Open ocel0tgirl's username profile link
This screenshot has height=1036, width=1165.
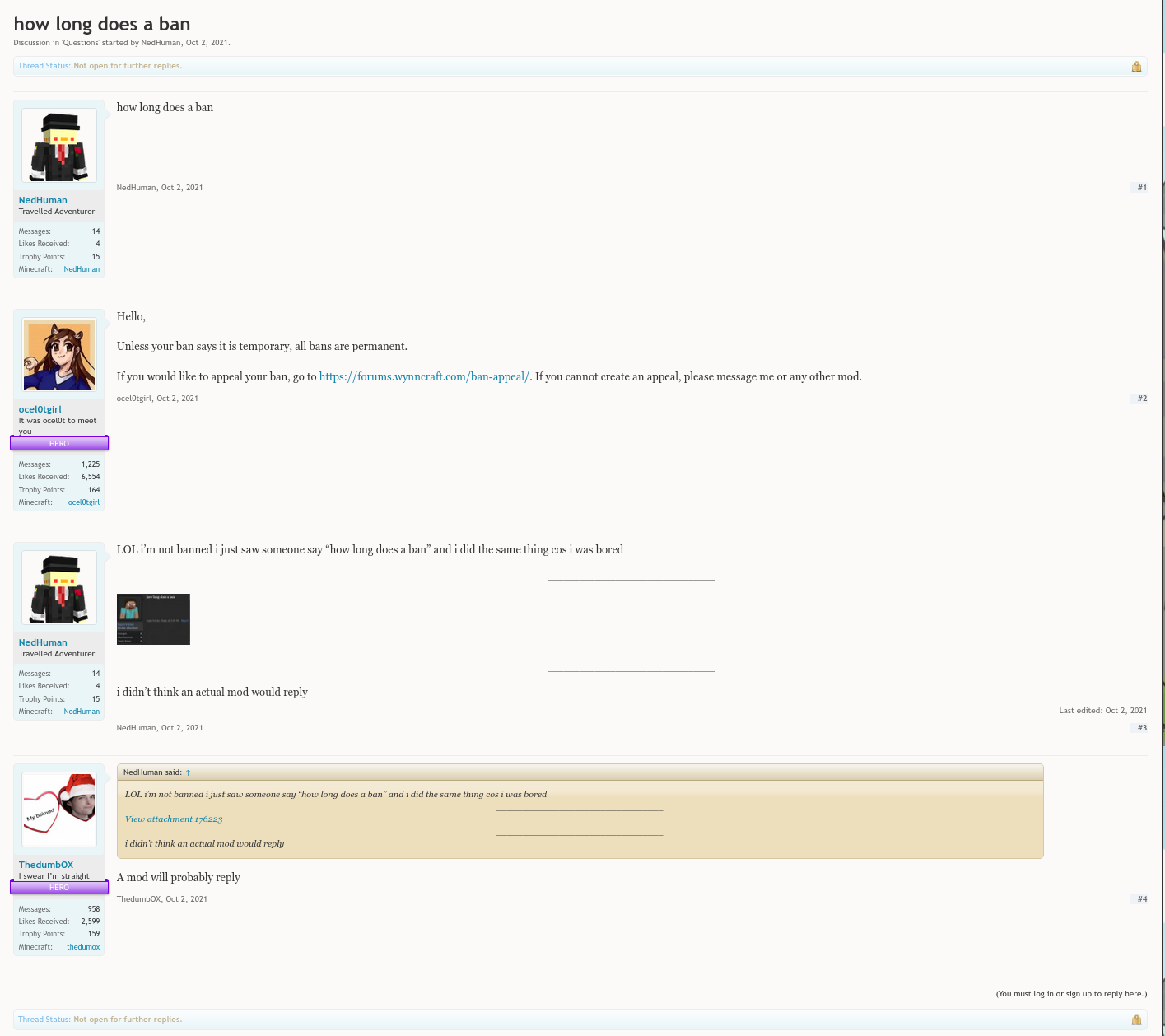[40, 409]
